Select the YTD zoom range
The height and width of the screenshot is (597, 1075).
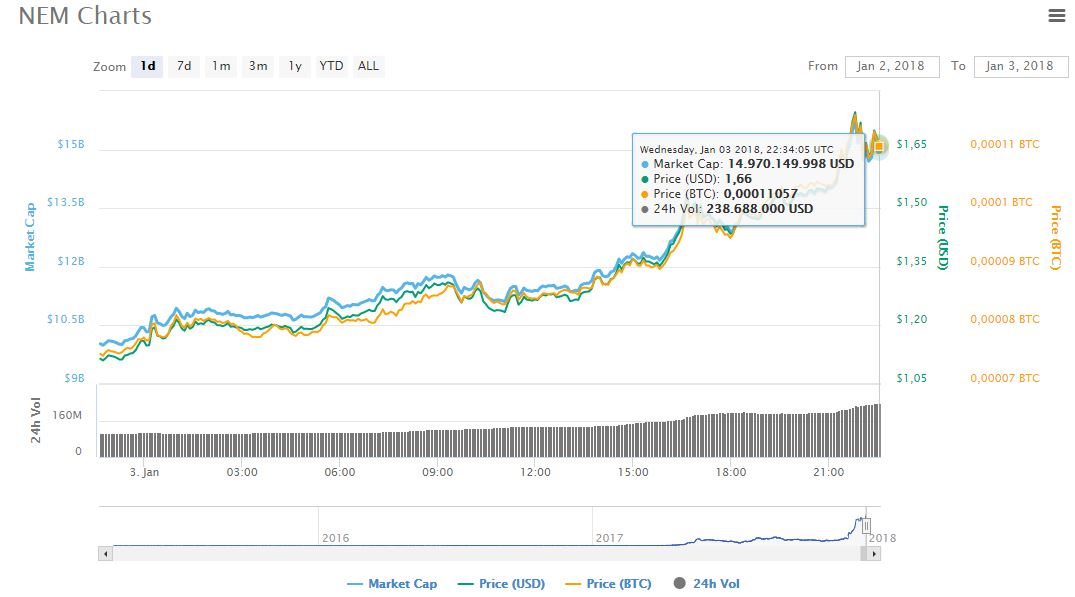pos(331,66)
